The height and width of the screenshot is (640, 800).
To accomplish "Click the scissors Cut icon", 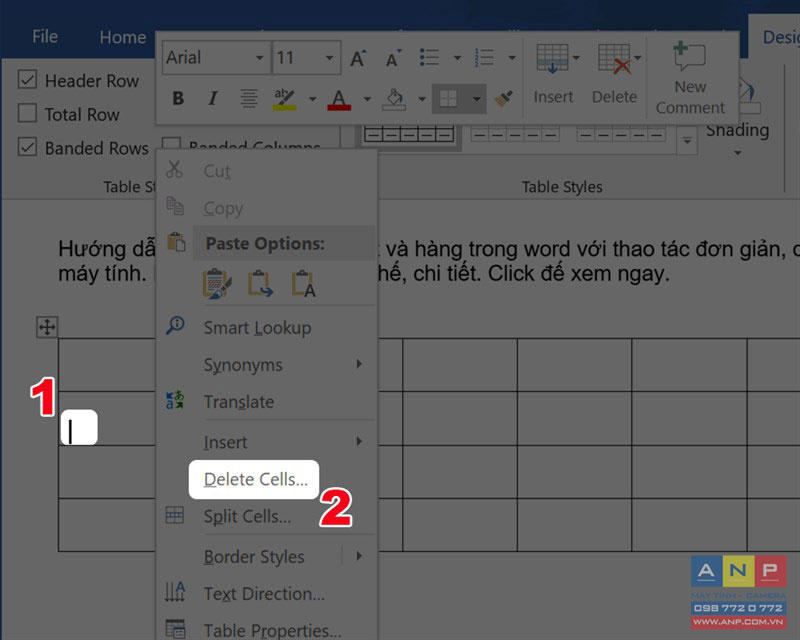I will pos(174,169).
